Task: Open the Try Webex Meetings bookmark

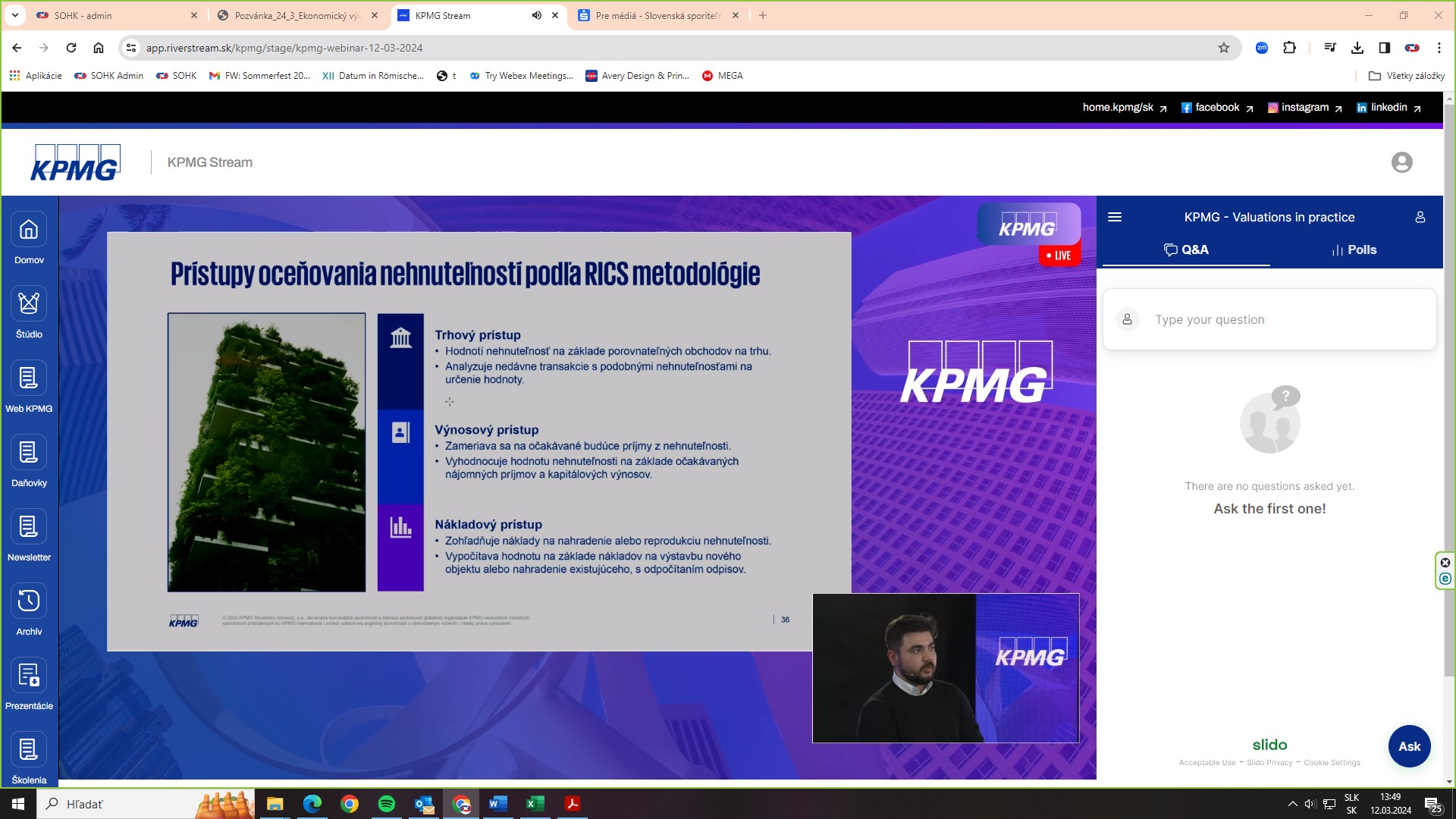Action: pos(522,76)
